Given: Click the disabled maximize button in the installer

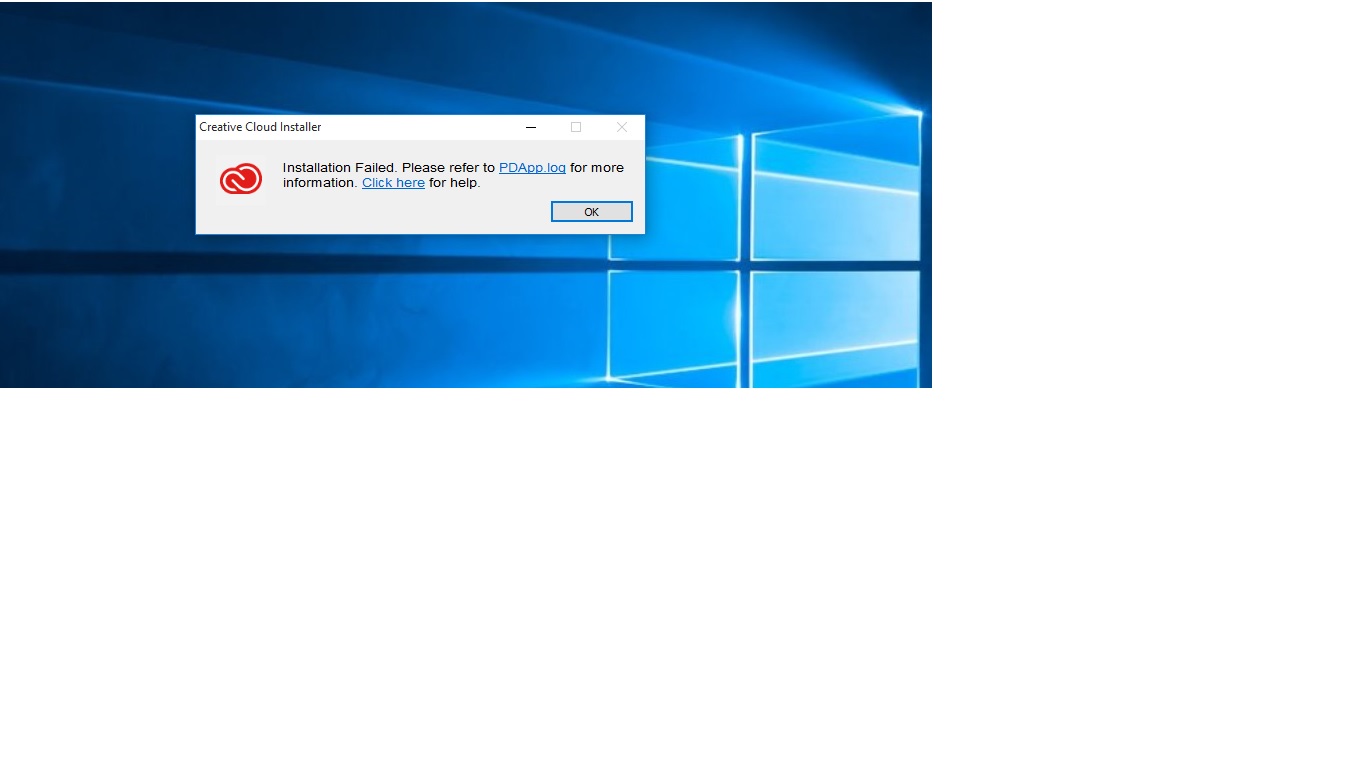Looking at the screenshot, I should 576,127.
